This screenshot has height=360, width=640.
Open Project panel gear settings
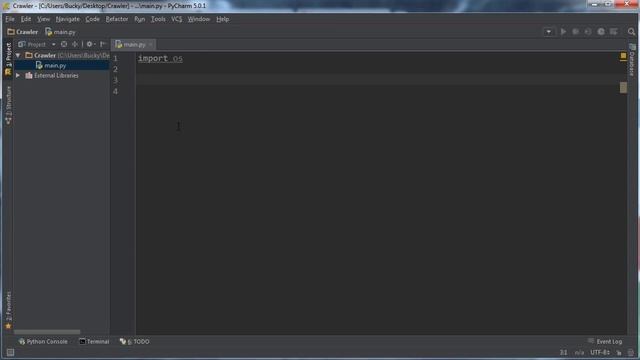tap(90, 44)
